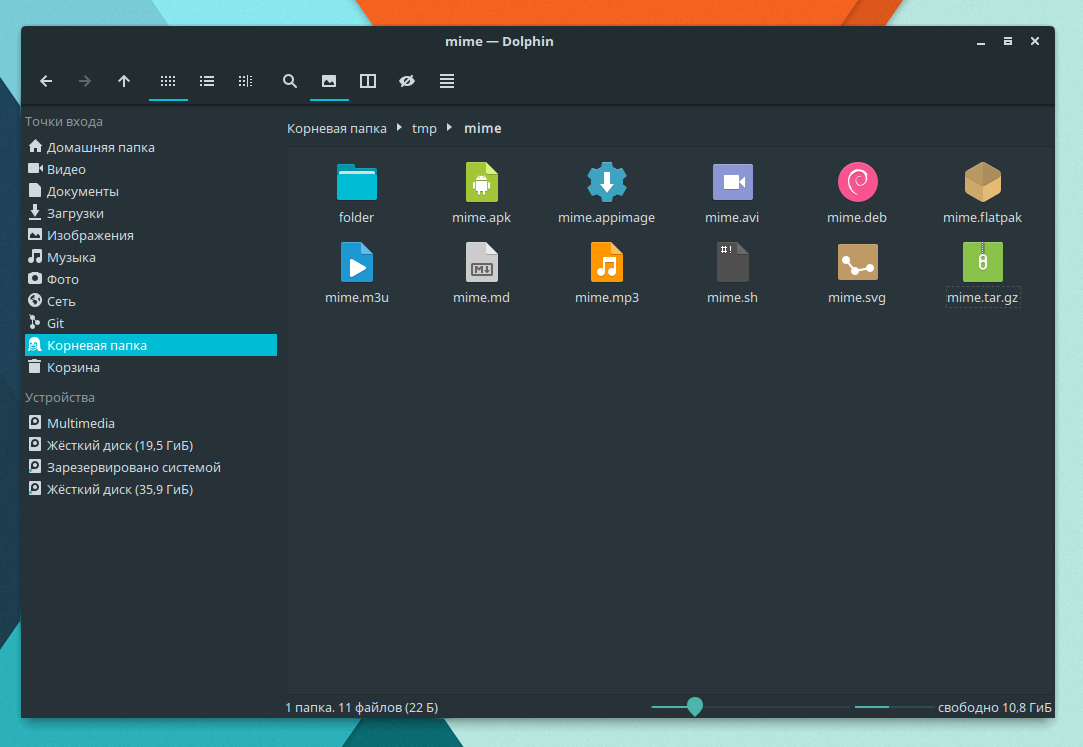1083x747 pixels.
Task: Switch to icons view mode
Action: 168,81
